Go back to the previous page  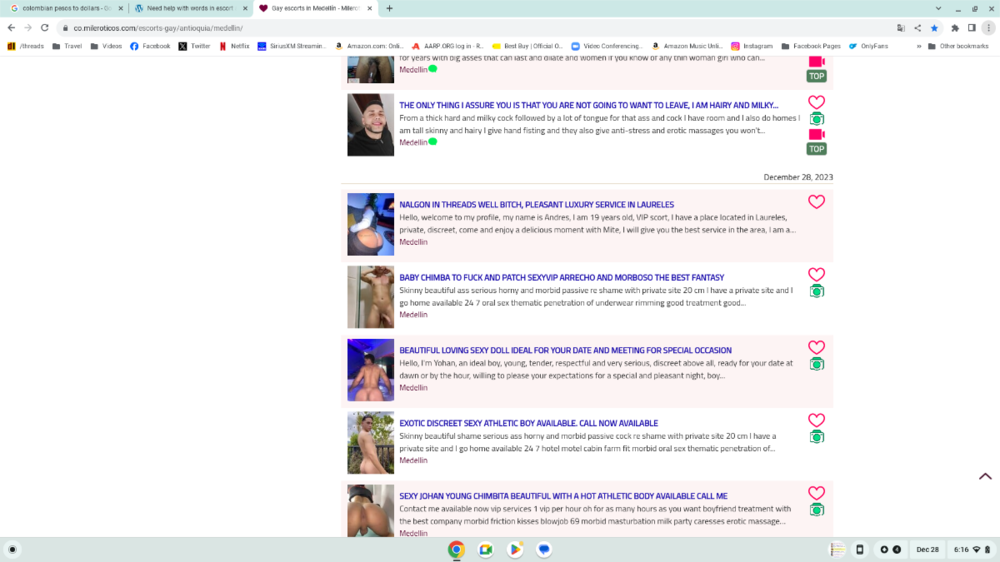click(x=11, y=28)
